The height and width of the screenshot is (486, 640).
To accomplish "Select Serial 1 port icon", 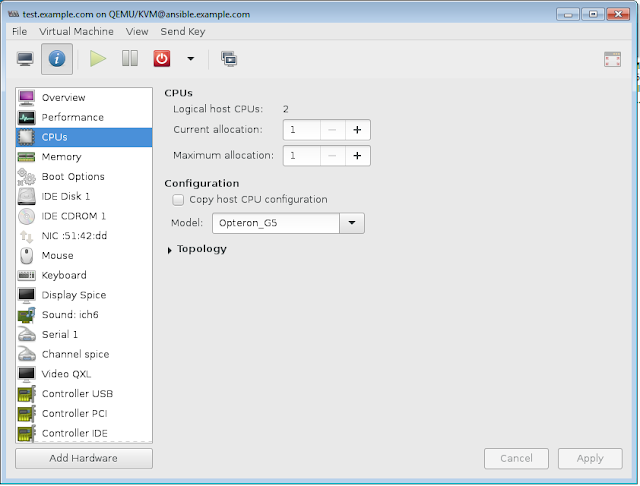I will tap(27, 335).
